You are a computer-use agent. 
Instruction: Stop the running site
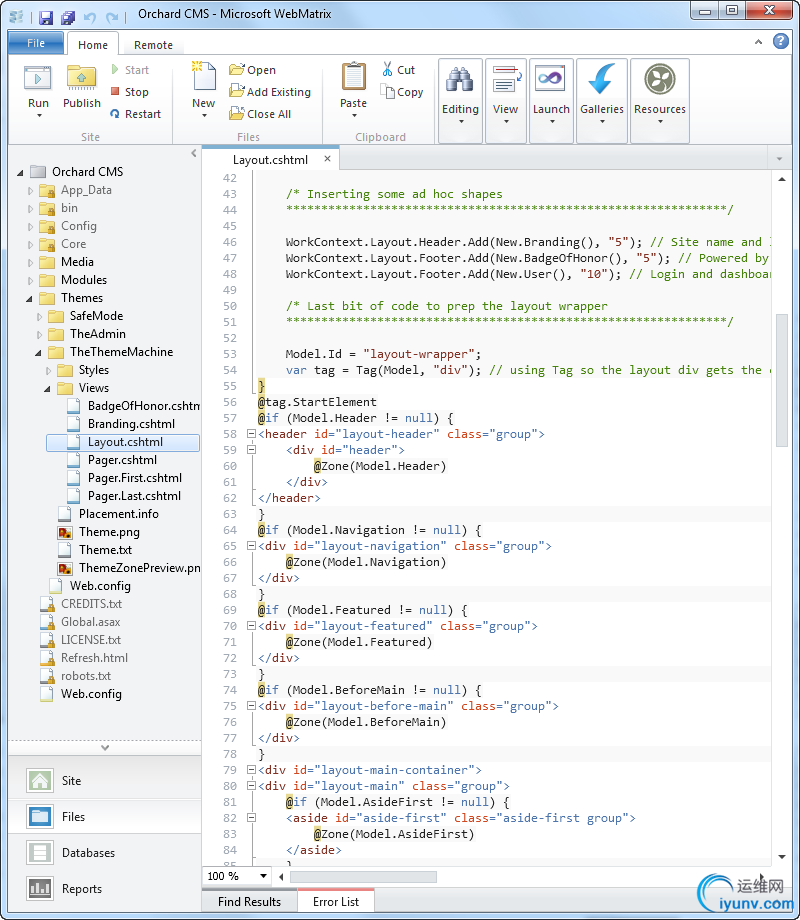pyautogui.click(x=130, y=92)
